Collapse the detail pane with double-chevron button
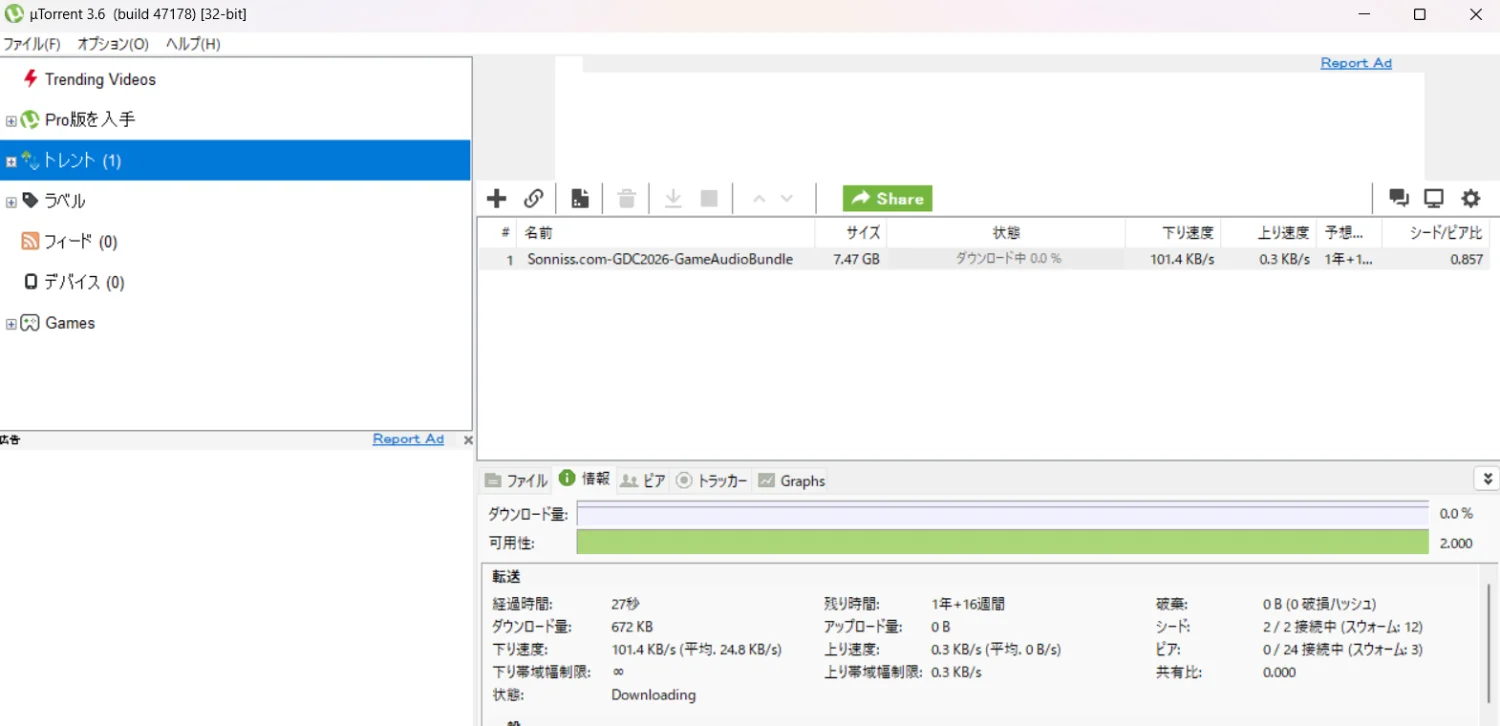 [x=1487, y=479]
